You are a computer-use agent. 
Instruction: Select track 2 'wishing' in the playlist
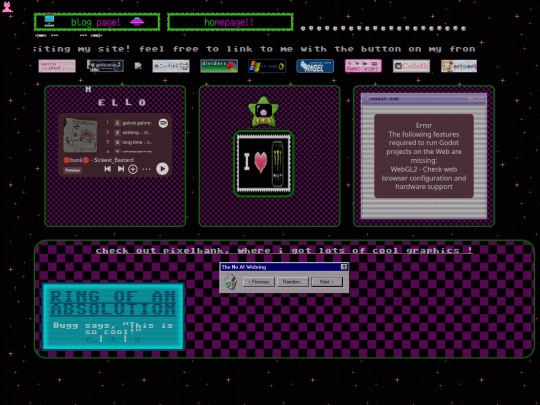pos(129,133)
